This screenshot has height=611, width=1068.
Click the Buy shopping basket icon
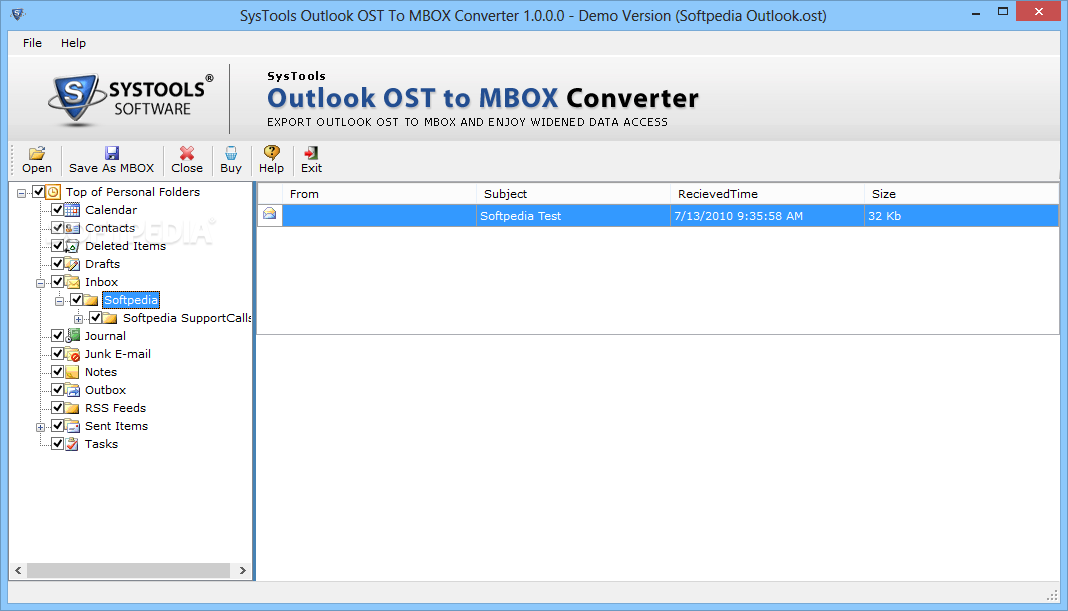pyautogui.click(x=231, y=153)
